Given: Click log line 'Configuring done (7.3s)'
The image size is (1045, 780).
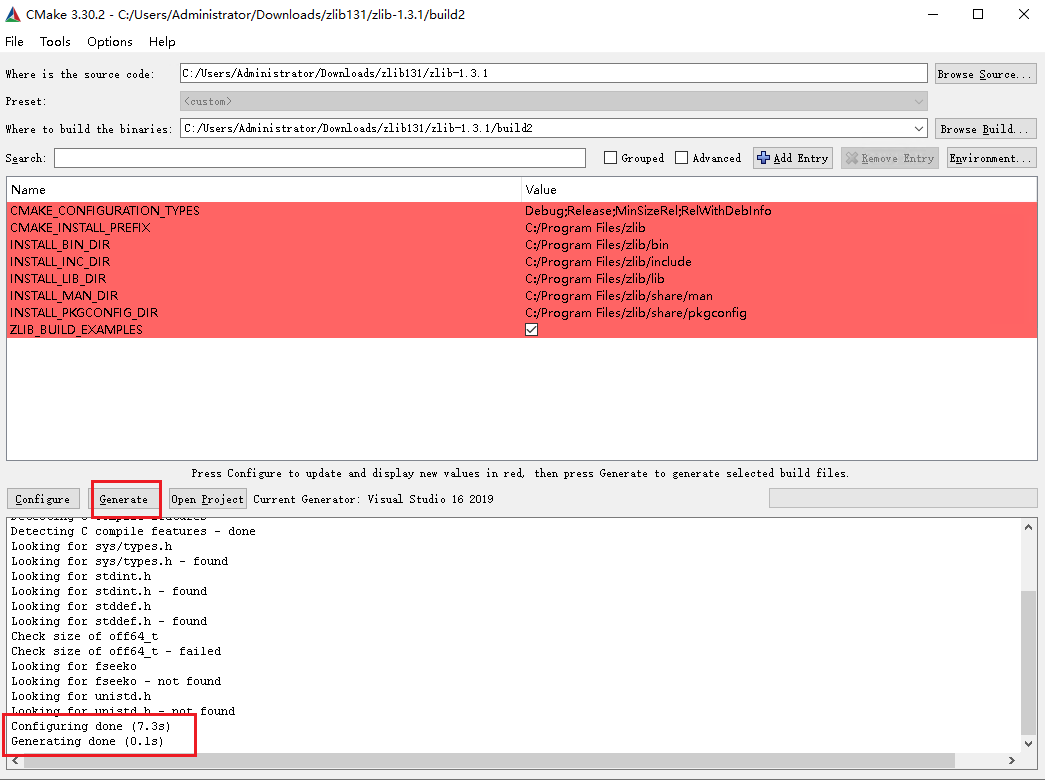Looking at the screenshot, I should pyautogui.click(x=91, y=726).
